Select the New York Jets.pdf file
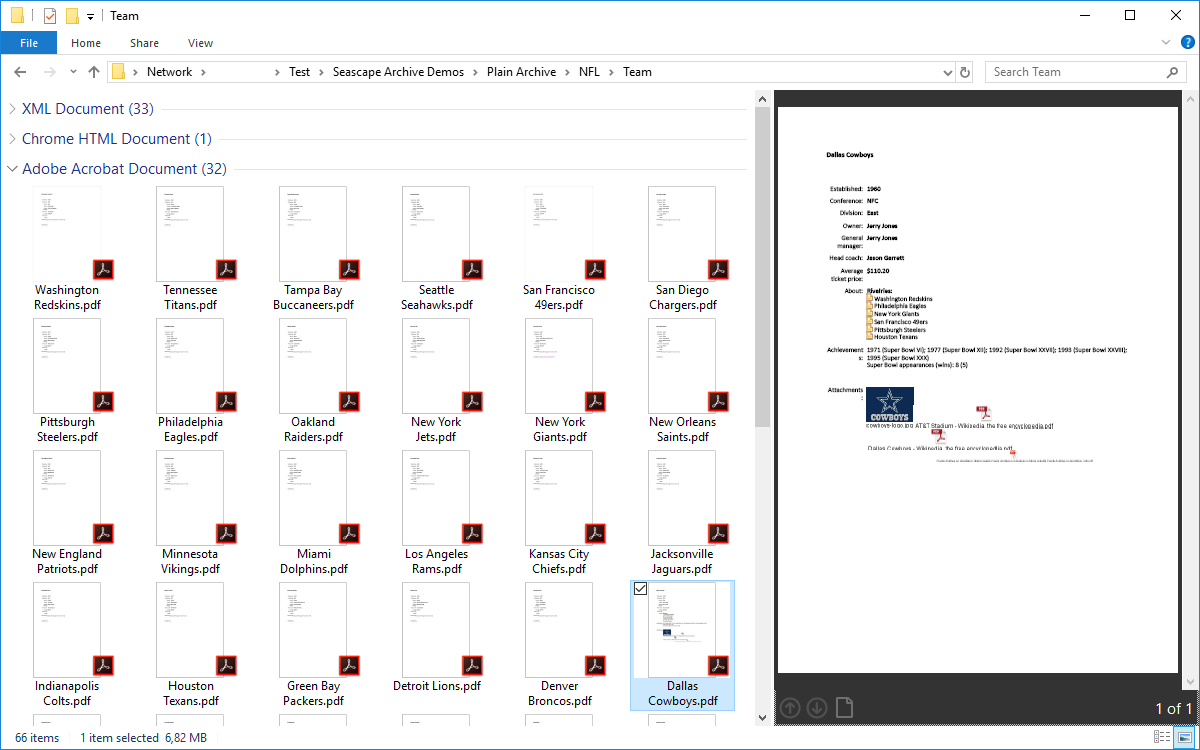This screenshot has width=1200, height=750. click(x=436, y=380)
